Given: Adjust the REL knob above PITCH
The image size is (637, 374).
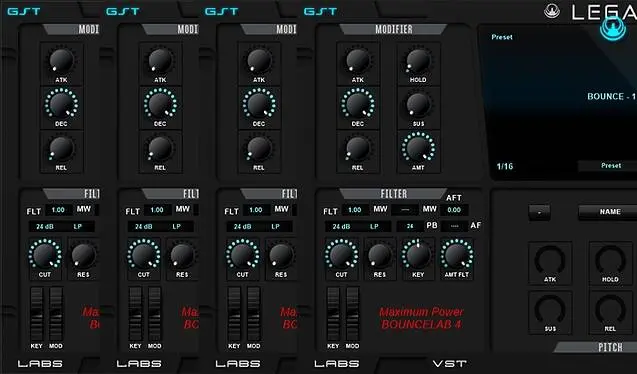Looking at the screenshot, I should [x=610, y=309].
